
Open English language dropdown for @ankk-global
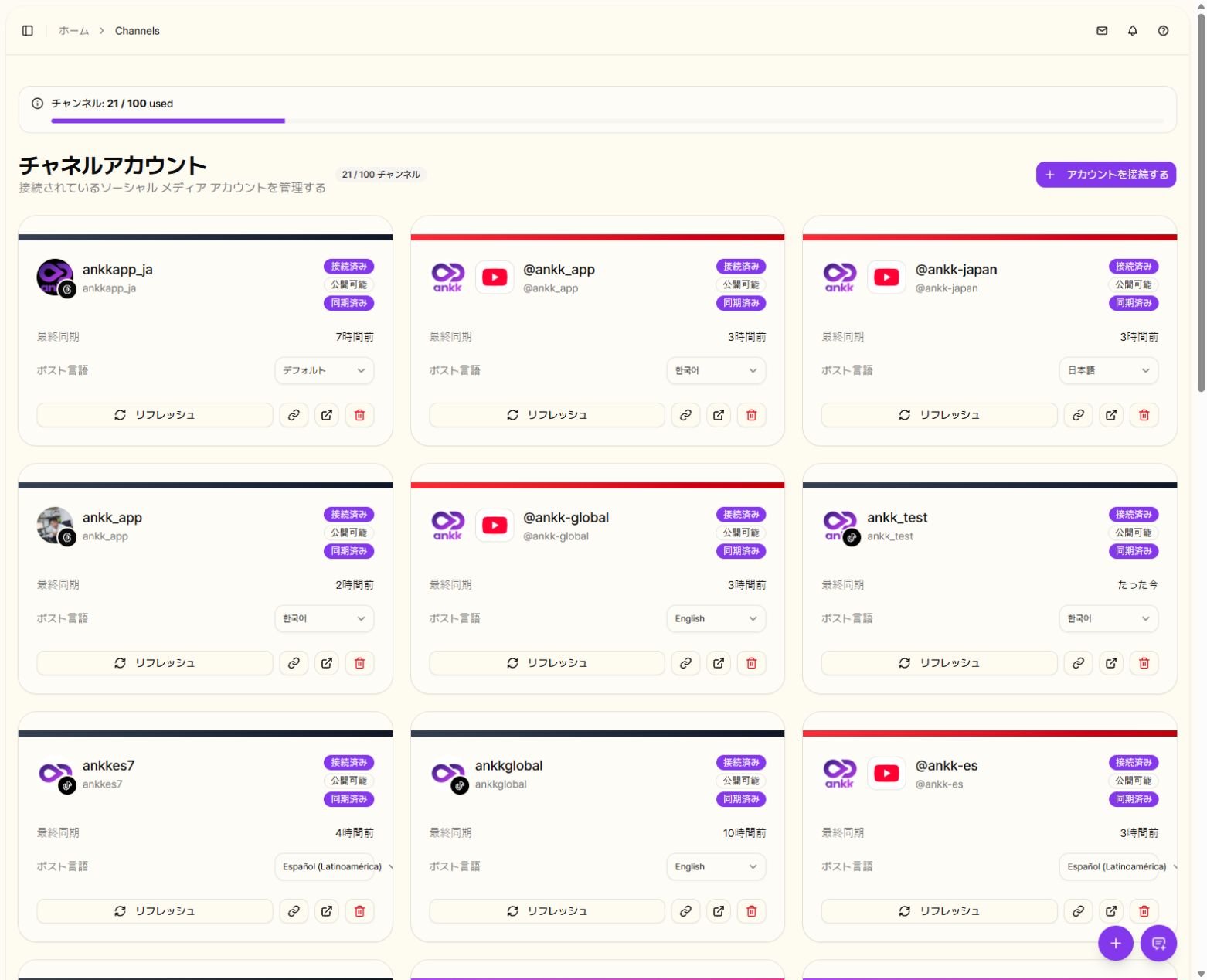point(716,619)
